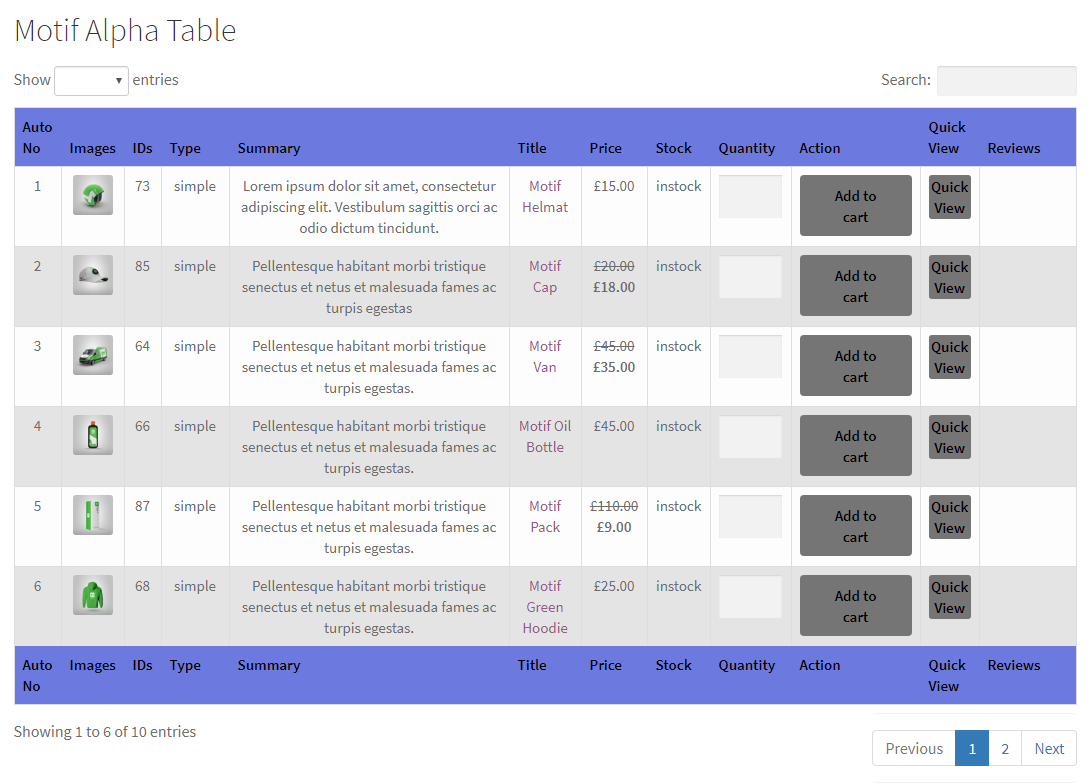
Task: Add Motif Helmat to cart
Action: 855,206
